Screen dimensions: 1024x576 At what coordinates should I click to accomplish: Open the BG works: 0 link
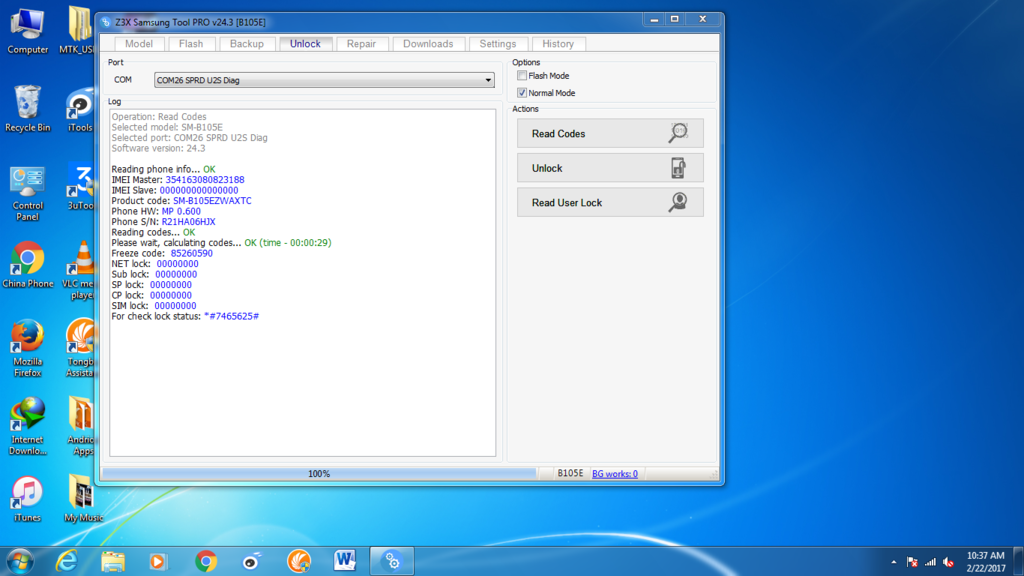point(615,473)
